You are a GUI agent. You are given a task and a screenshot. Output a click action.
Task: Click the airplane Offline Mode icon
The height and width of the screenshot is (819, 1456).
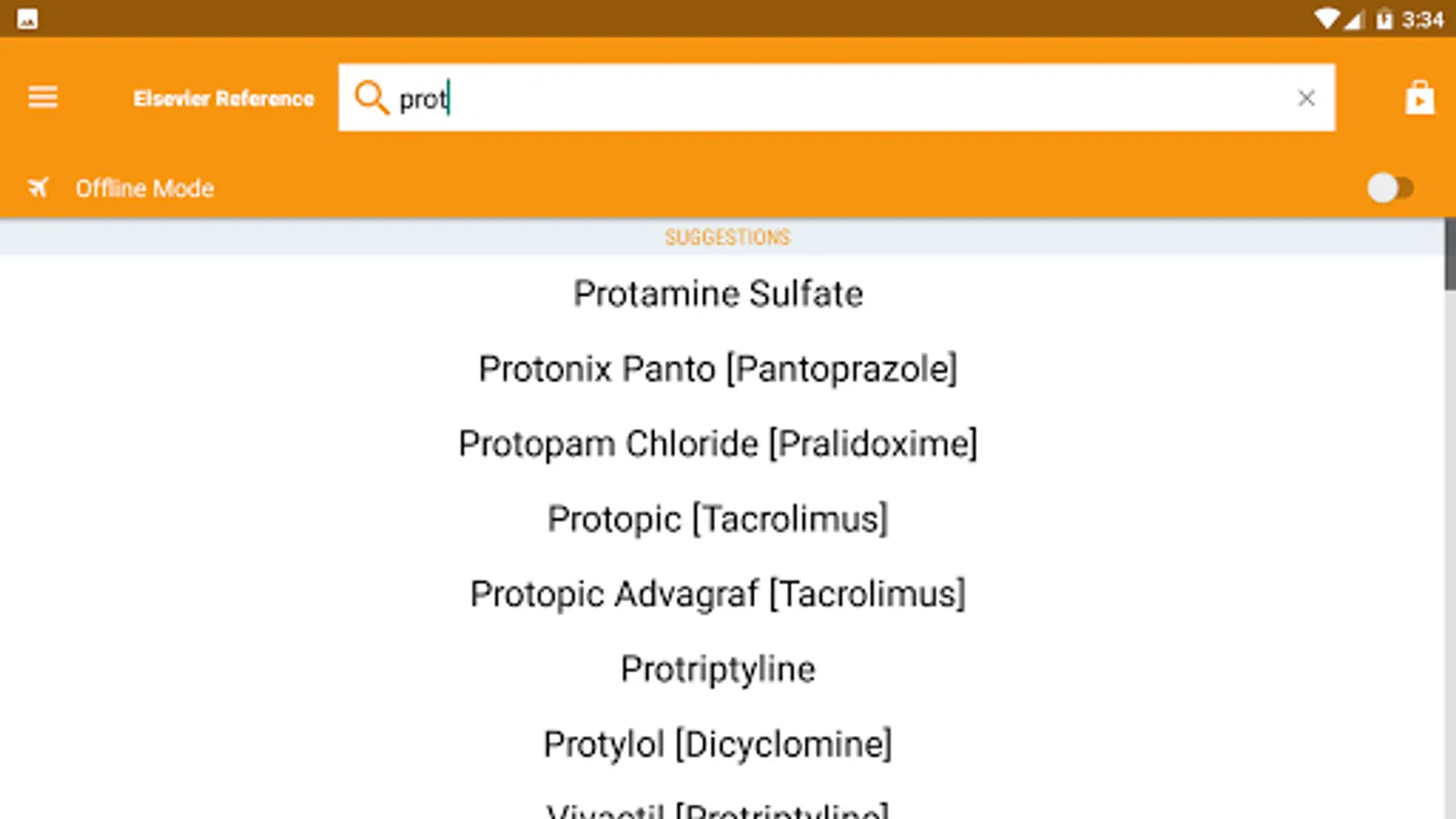(38, 187)
